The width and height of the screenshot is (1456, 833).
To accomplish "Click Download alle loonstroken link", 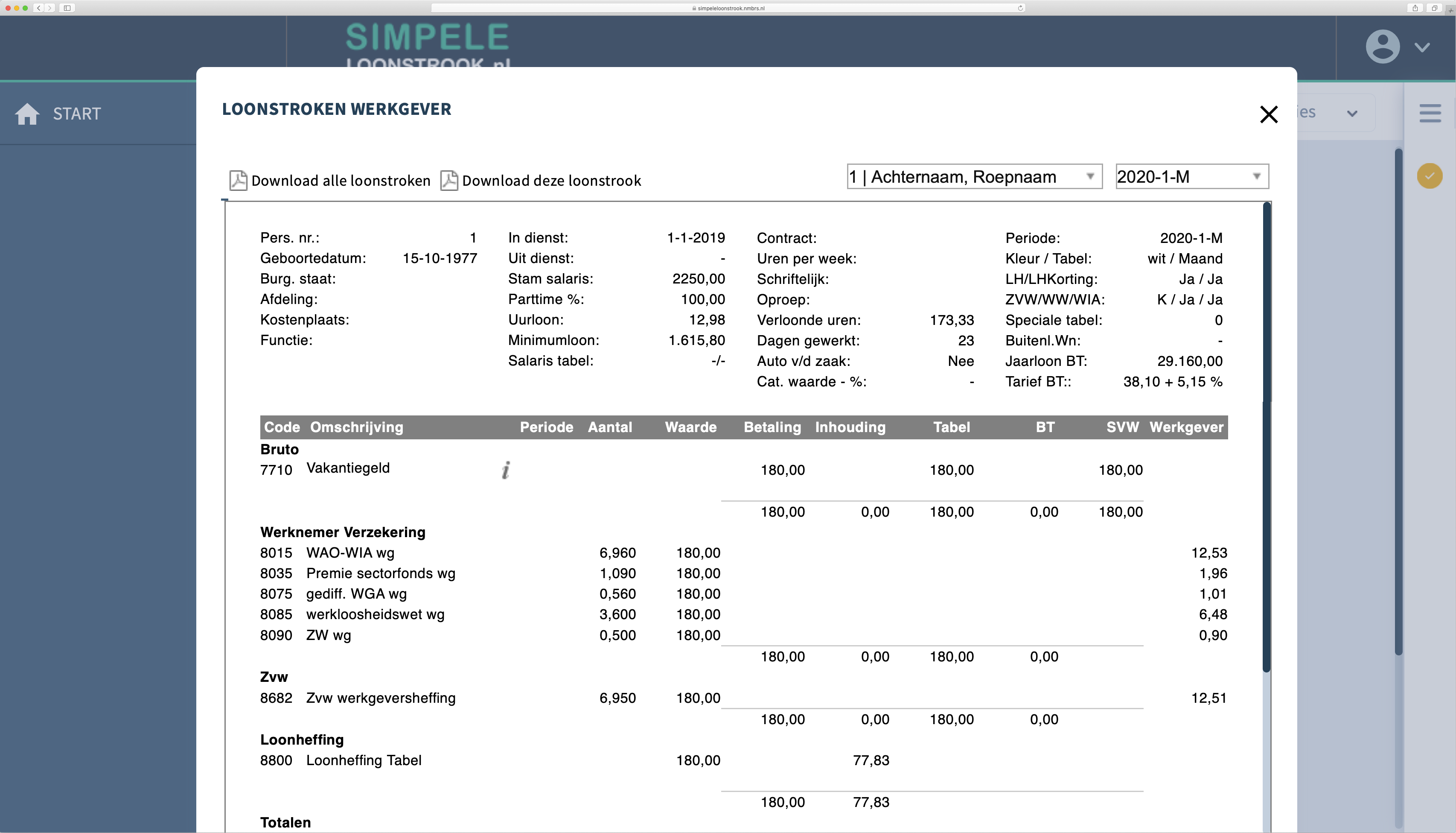I will point(340,181).
